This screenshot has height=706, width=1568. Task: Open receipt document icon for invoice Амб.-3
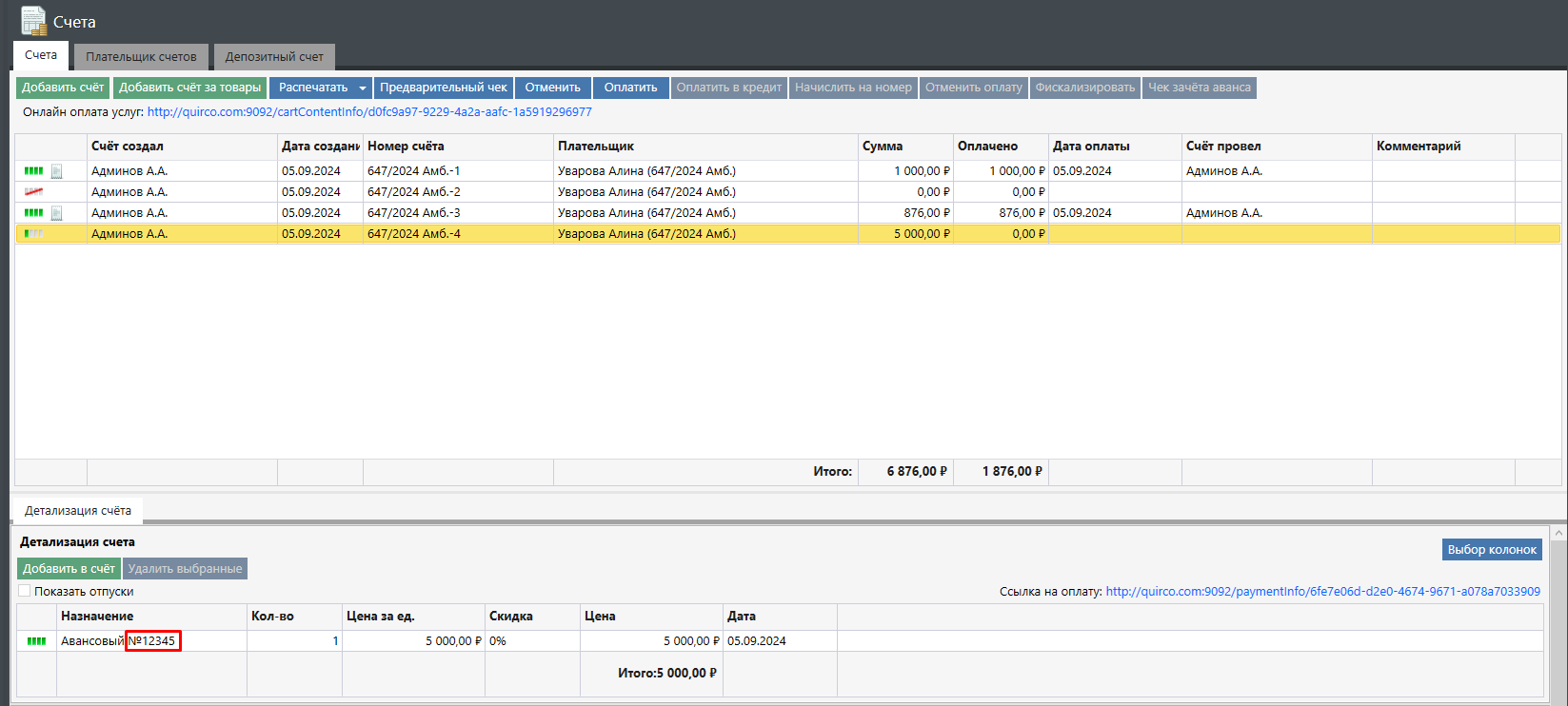tap(57, 213)
